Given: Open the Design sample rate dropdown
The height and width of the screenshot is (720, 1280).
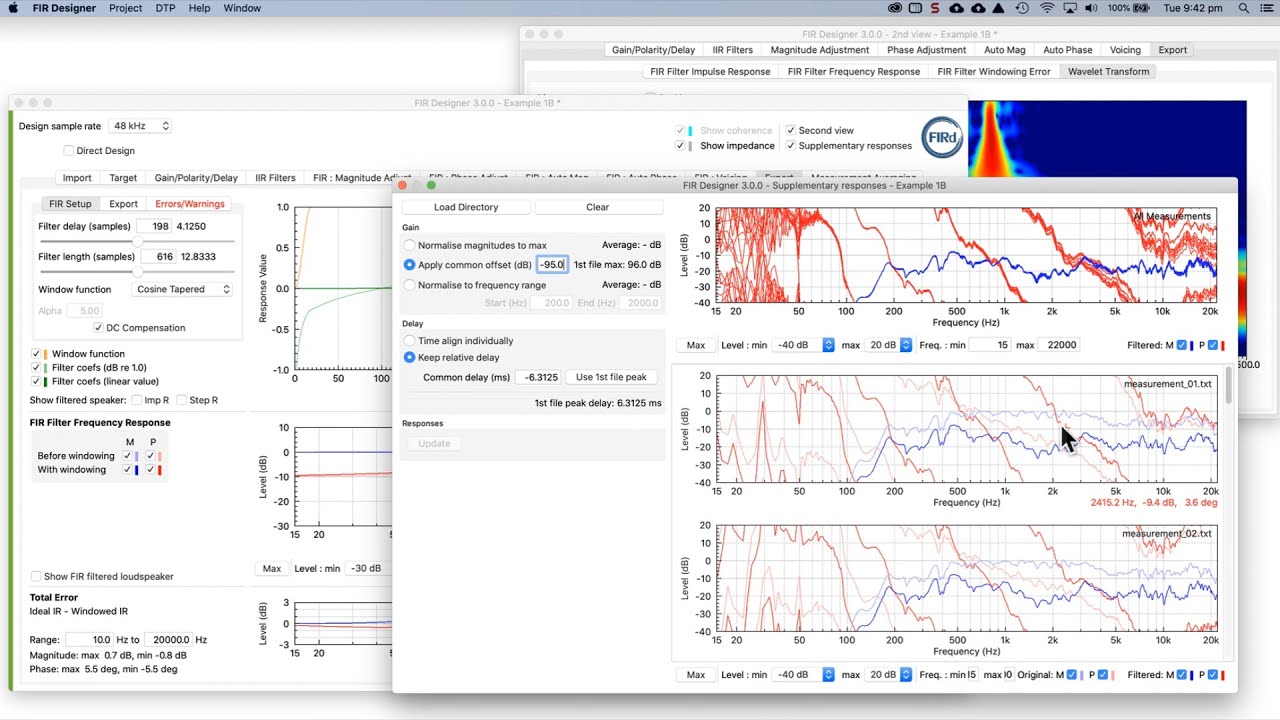Looking at the screenshot, I should click(x=140, y=126).
